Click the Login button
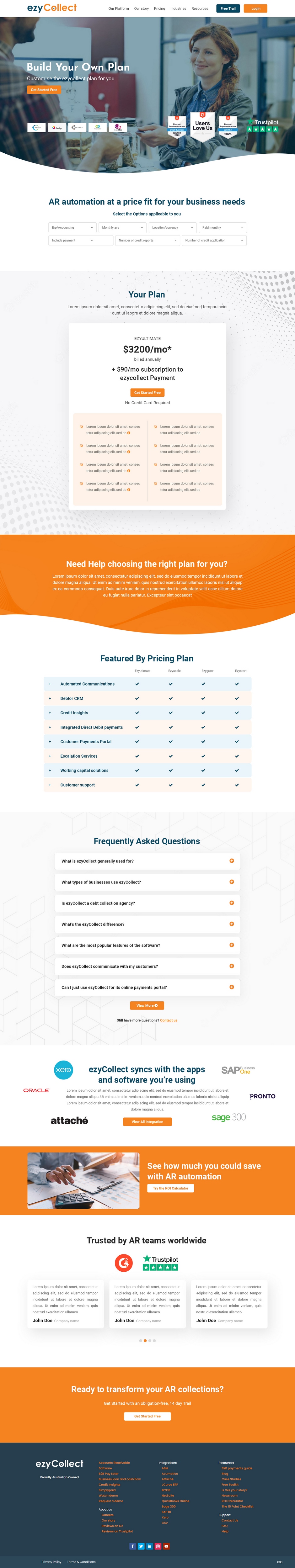295x1568 pixels. [256, 8]
